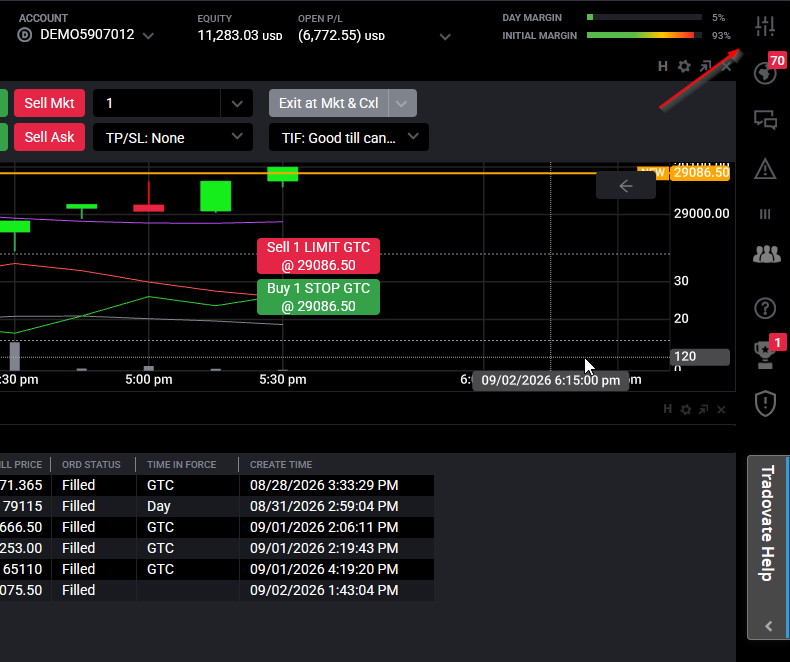This screenshot has width=790, height=662.
Task: Select the order created 08/28/2026 3:33:29 PM
Action: (x=324, y=485)
